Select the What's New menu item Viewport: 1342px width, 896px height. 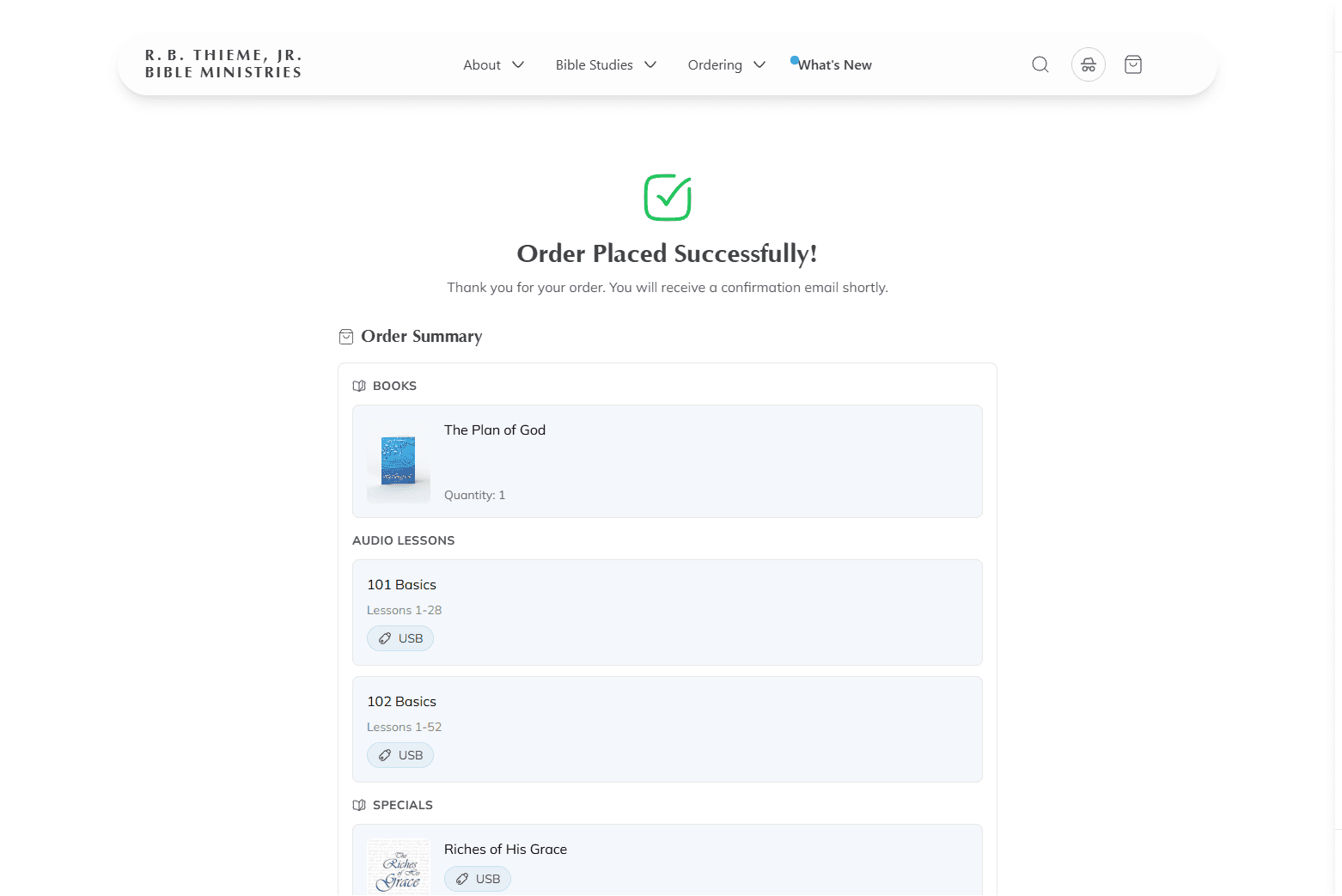click(835, 64)
